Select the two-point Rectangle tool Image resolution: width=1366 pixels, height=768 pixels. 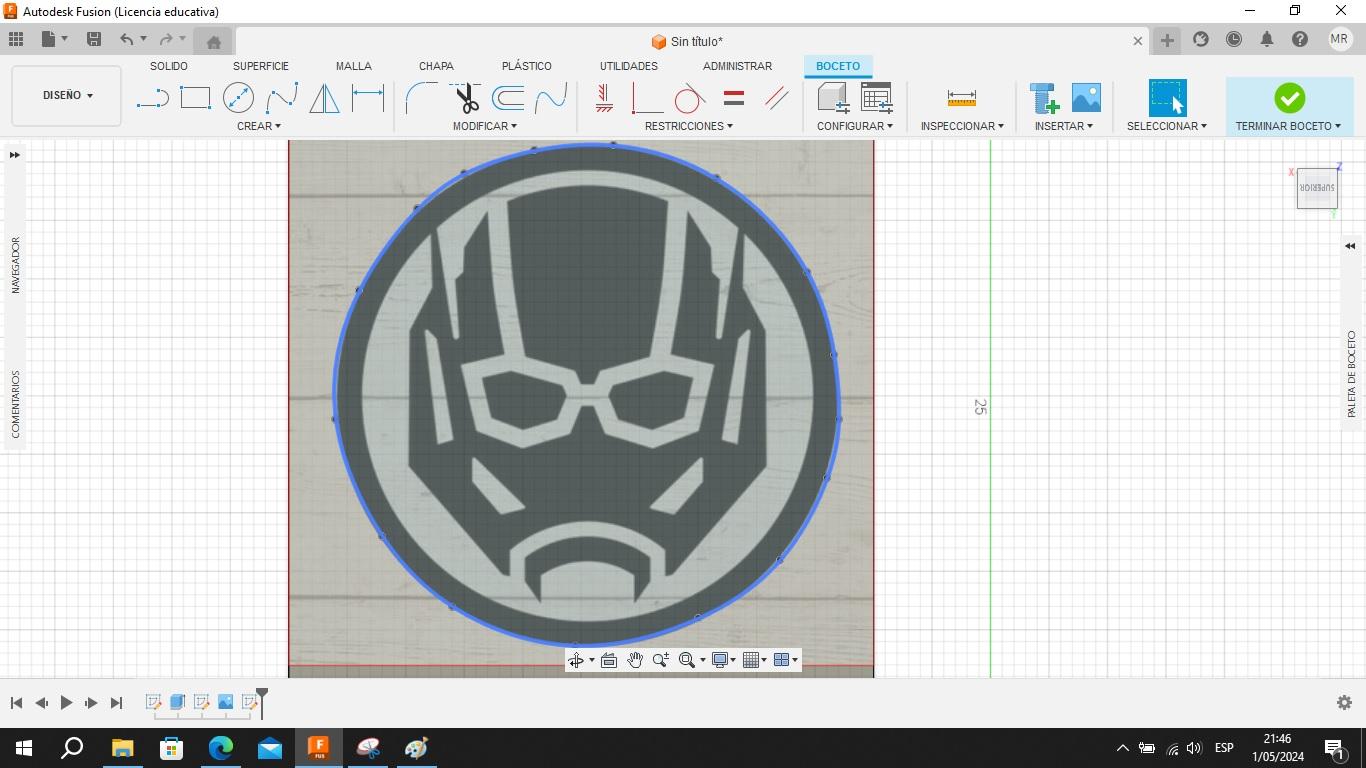tap(195, 98)
